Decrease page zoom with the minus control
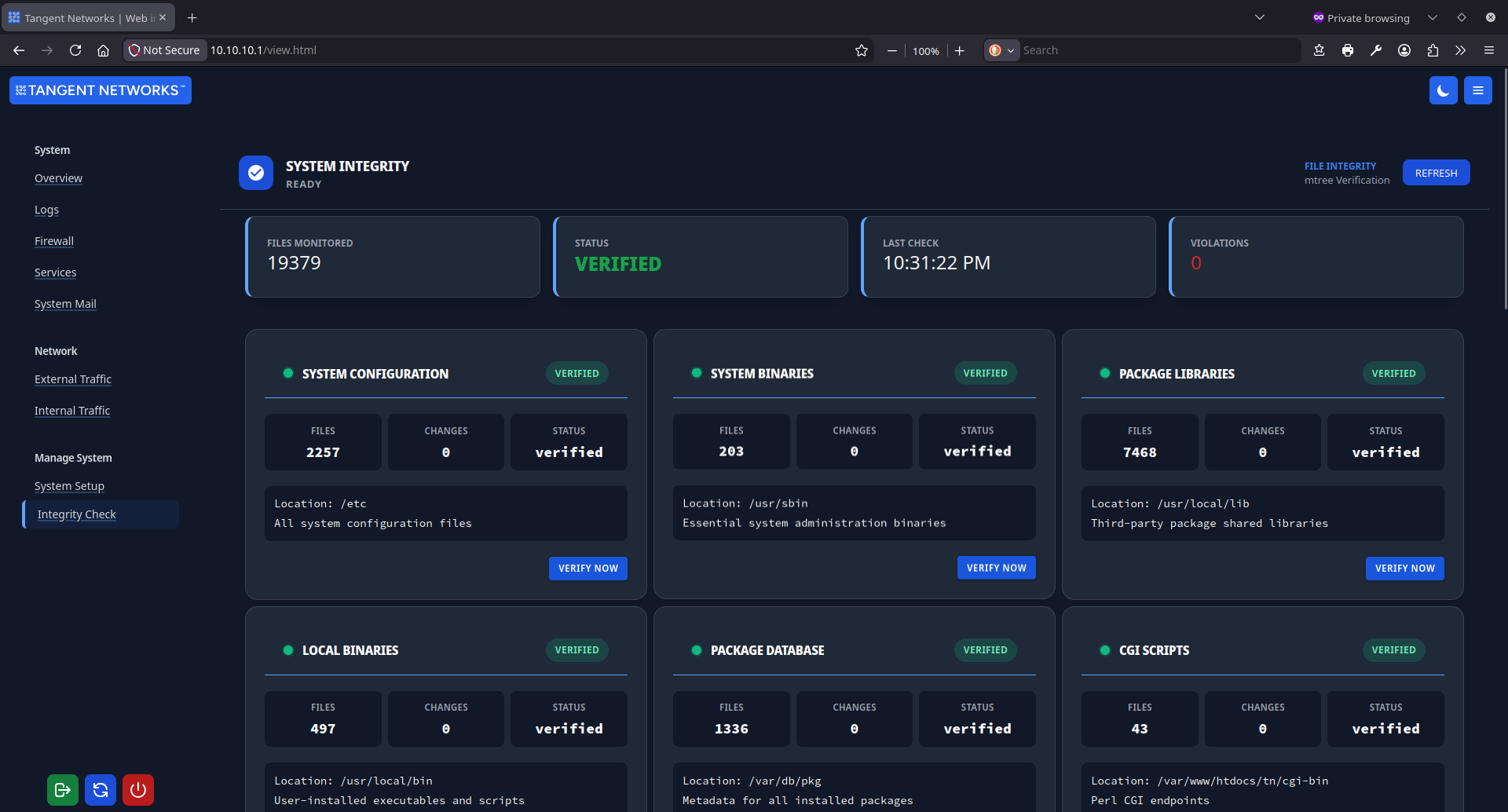The image size is (1508, 812). (x=891, y=49)
